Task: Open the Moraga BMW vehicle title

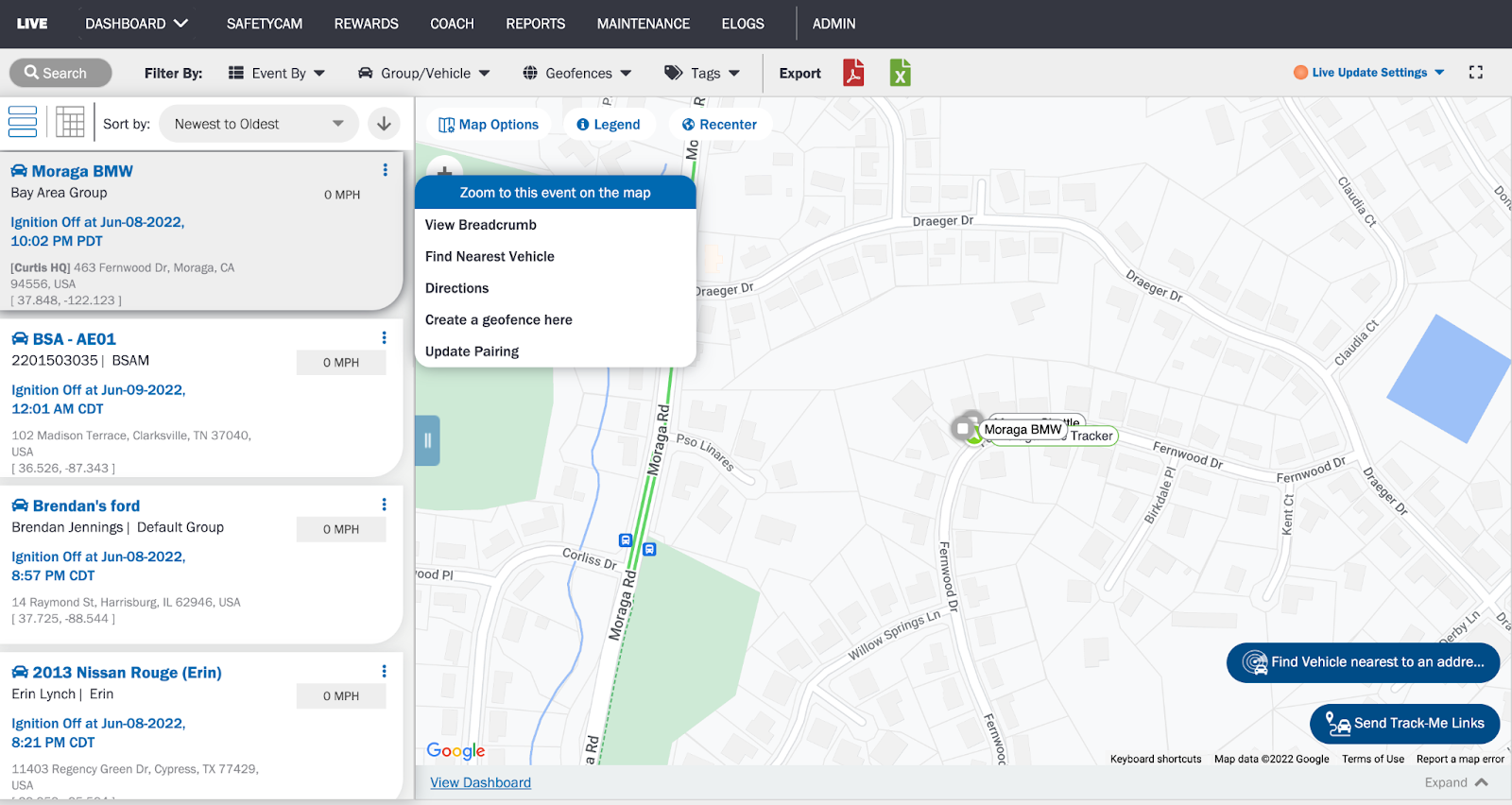Action: coord(82,171)
